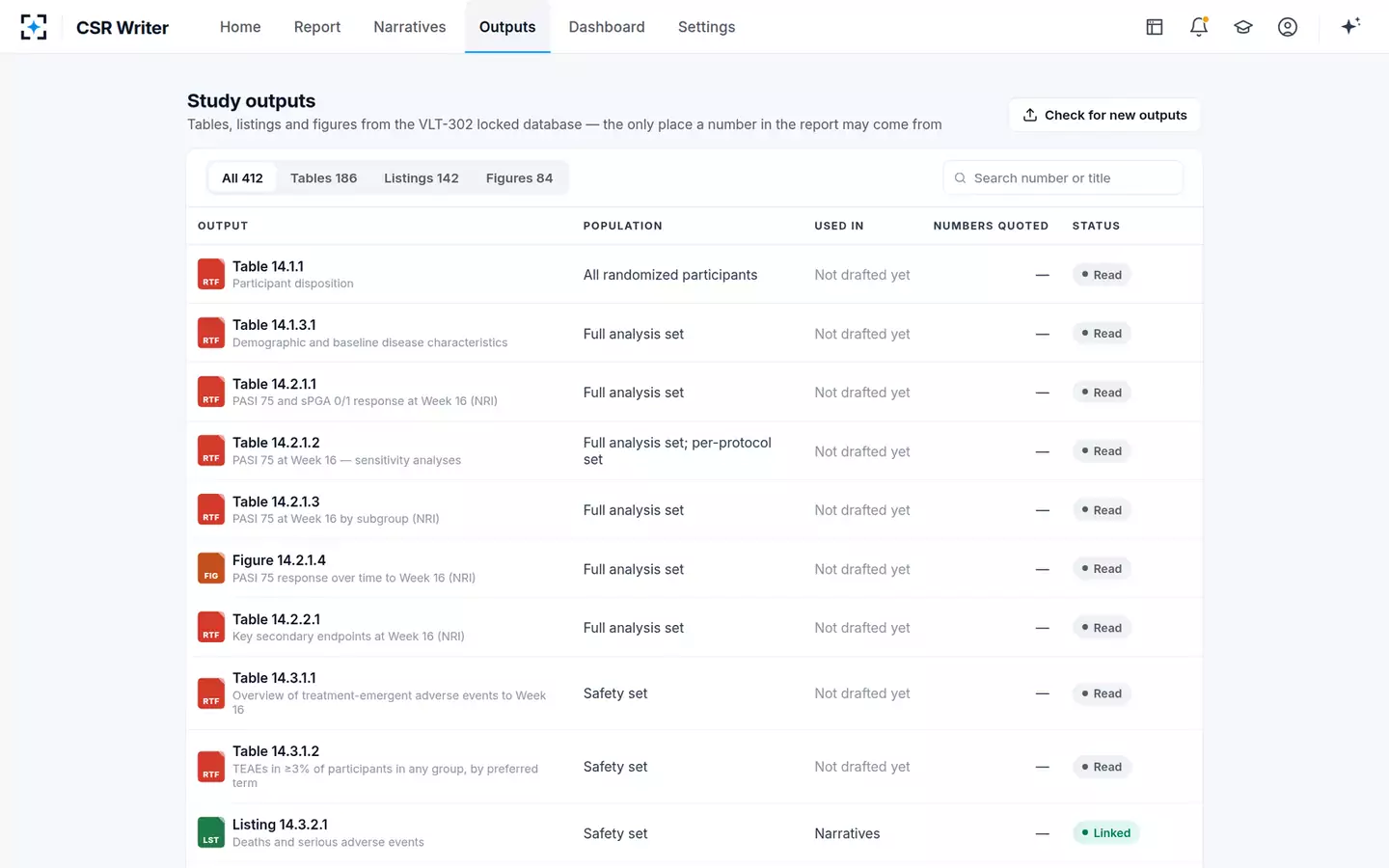The height and width of the screenshot is (868, 1389).
Task: Open the Settings nav tab
Action: click(706, 27)
